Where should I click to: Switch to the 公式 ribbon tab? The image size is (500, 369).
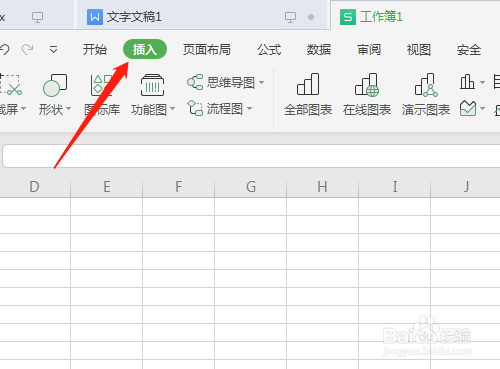[269, 50]
